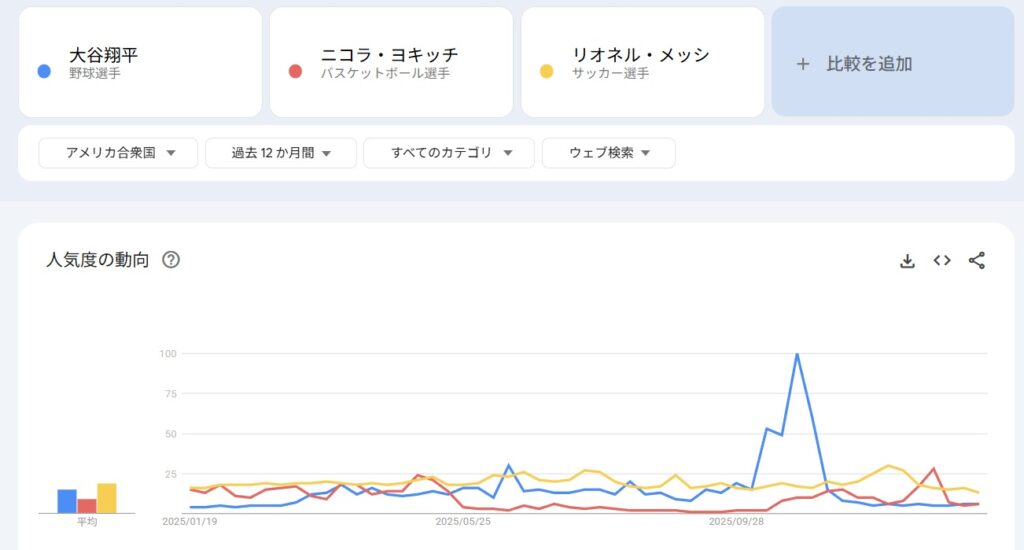The width and height of the screenshot is (1024, 550).
Task: Click the yellow dot beside リオネル・メッシ
Action: [547, 71]
